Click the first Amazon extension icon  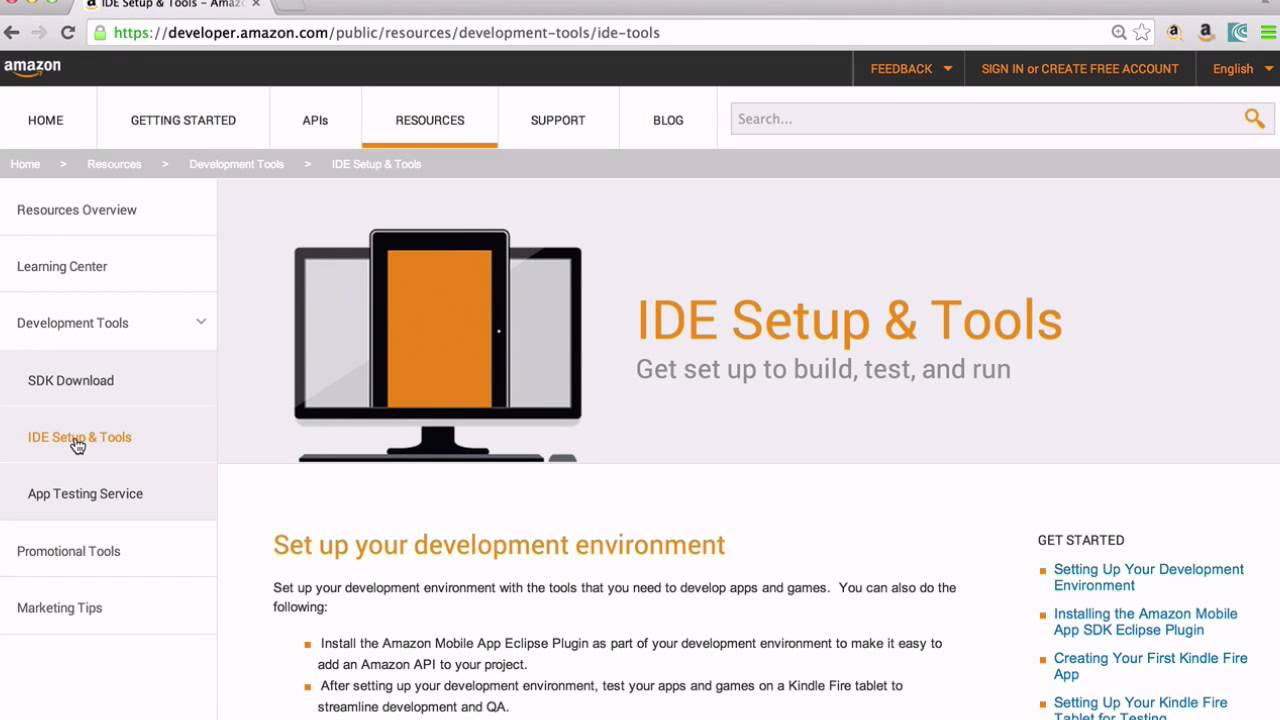pyautogui.click(x=1174, y=32)
